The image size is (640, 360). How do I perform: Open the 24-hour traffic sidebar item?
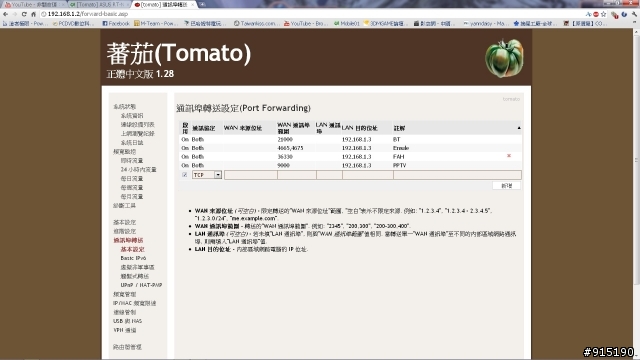point(138,169)
